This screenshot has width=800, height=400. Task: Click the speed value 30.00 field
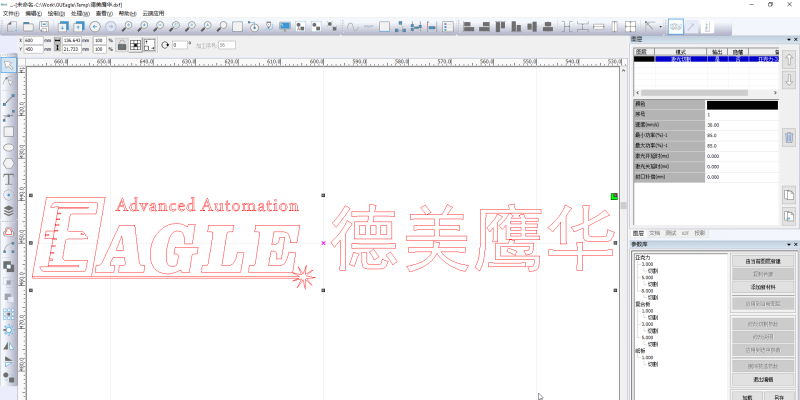tap(742, 124)
